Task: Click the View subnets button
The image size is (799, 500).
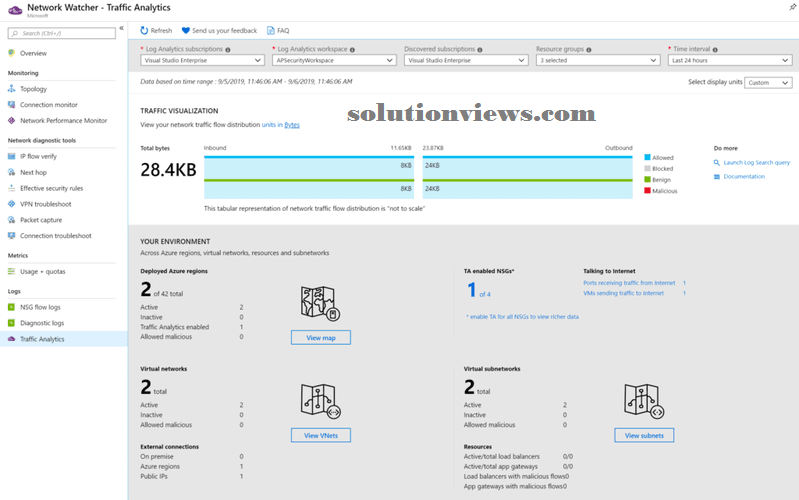Action: pyautogui.click(x=644, y=435)
